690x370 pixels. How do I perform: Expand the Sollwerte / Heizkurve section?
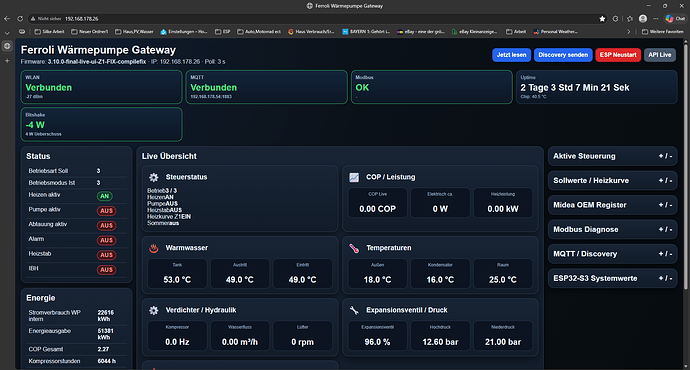click(x=613, y=180)
